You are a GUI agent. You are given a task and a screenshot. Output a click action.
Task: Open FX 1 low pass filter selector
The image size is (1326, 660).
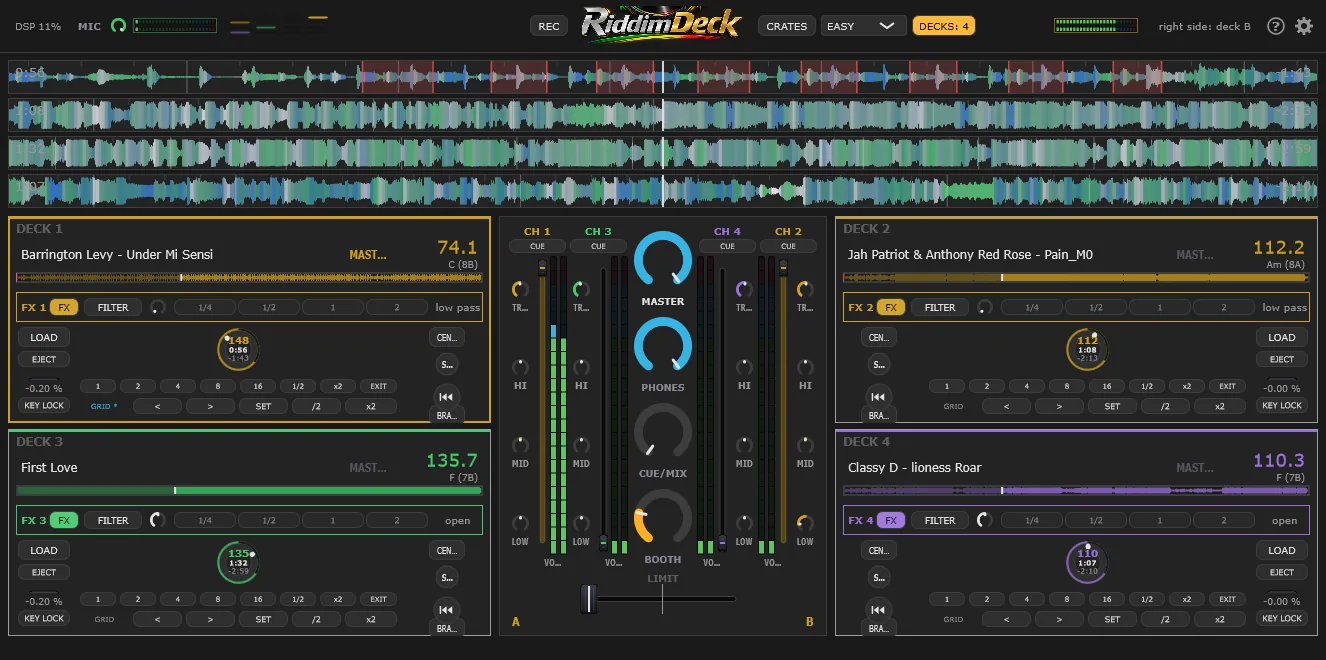[458, 307]
